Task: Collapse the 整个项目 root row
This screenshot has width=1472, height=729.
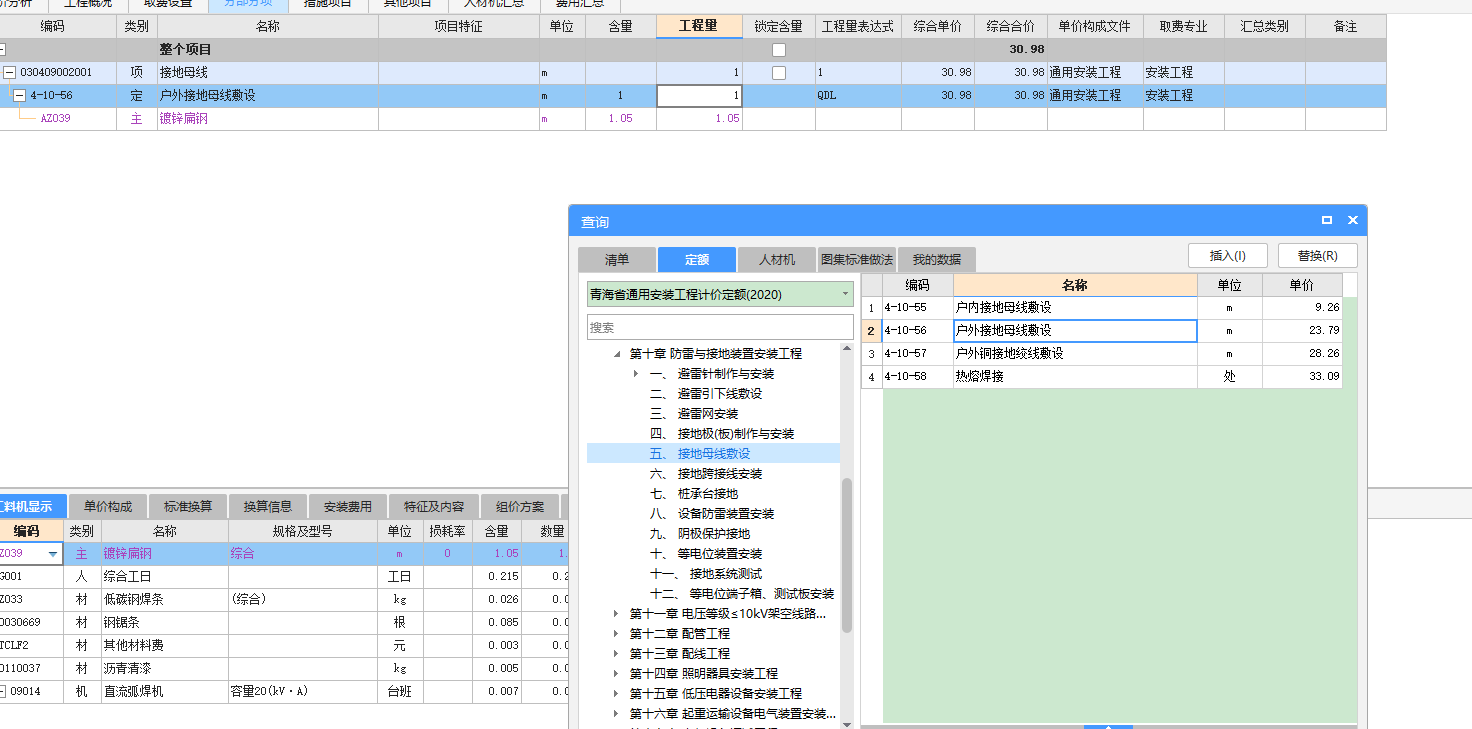Action: (x=1, y=49)
